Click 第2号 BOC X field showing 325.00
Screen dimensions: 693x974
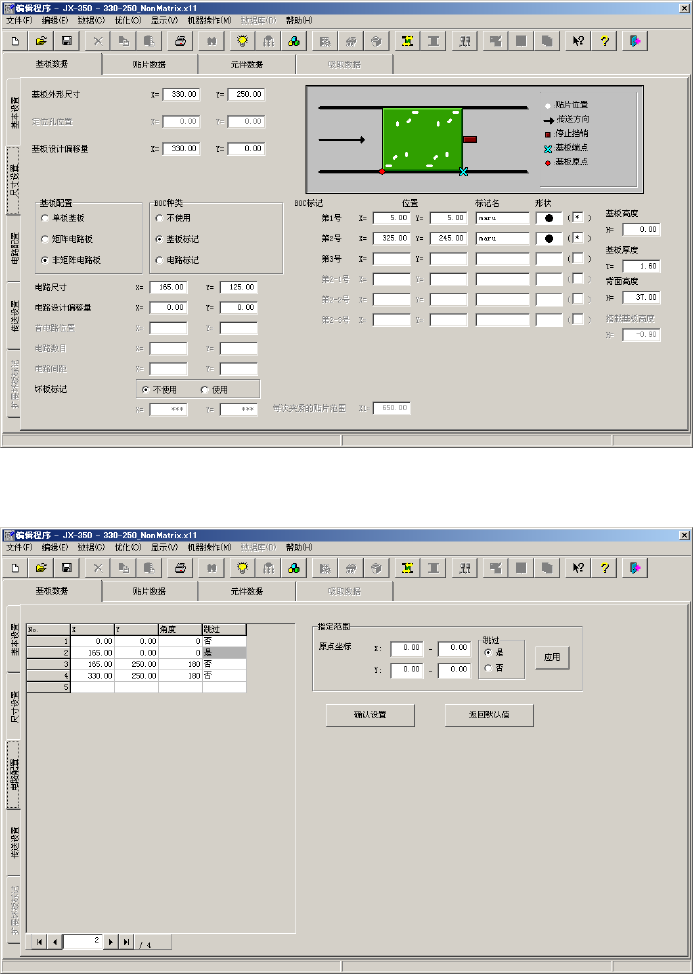(392, 239)
